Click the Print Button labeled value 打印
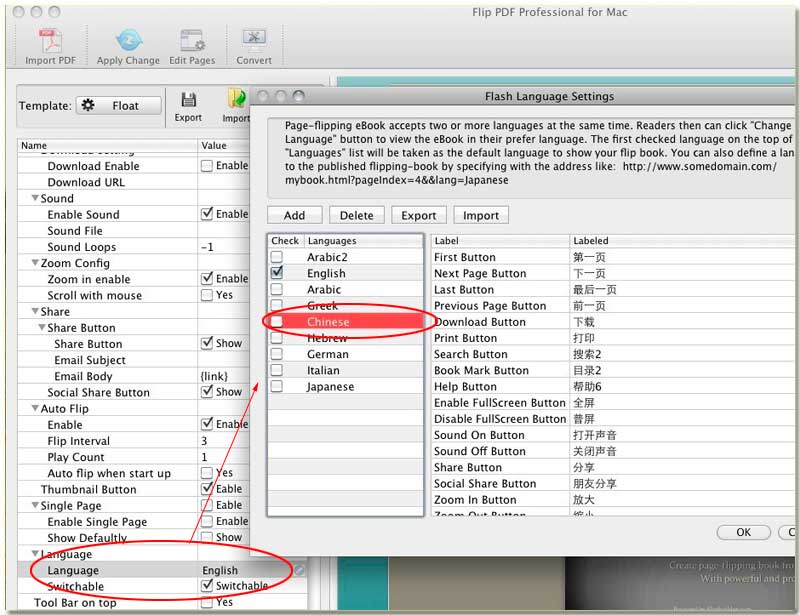Viewport: 800px width, 615px height. click(x=584, y=338)
